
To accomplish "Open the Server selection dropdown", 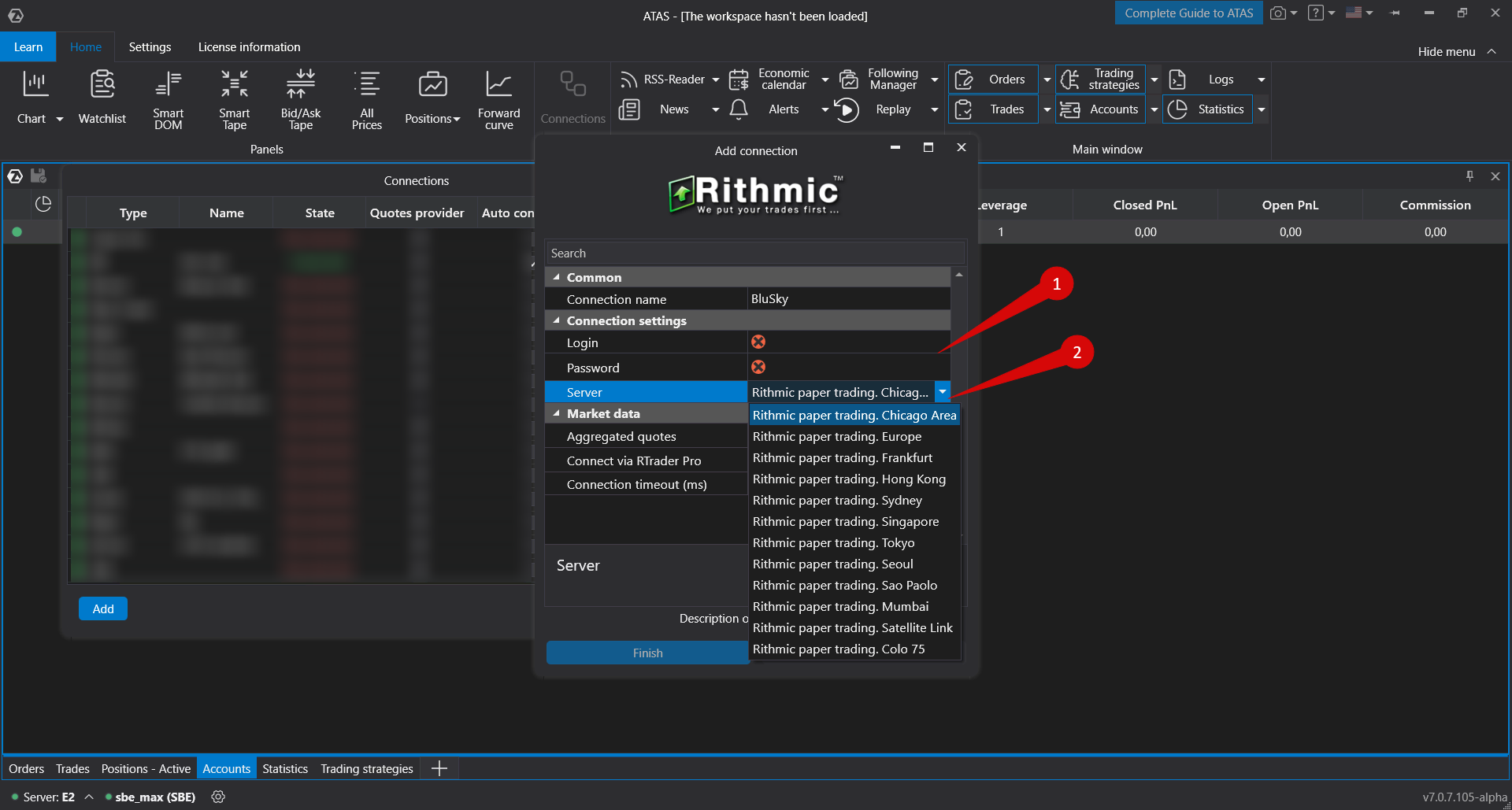I will [942, 391].
